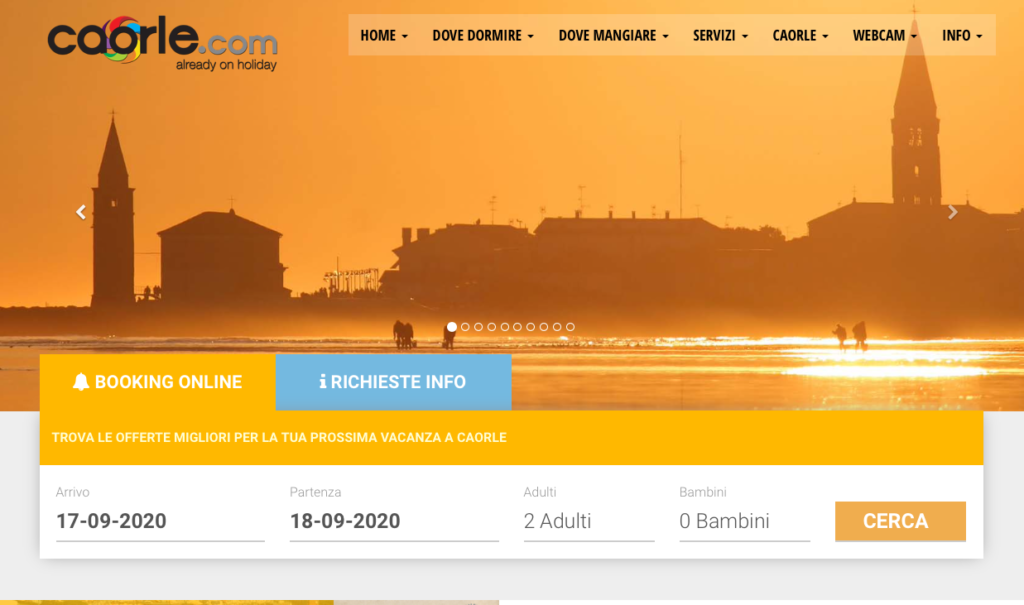The image size is (1024, 605).
Task: Click the Cerca search button
Action: (900, 521)
